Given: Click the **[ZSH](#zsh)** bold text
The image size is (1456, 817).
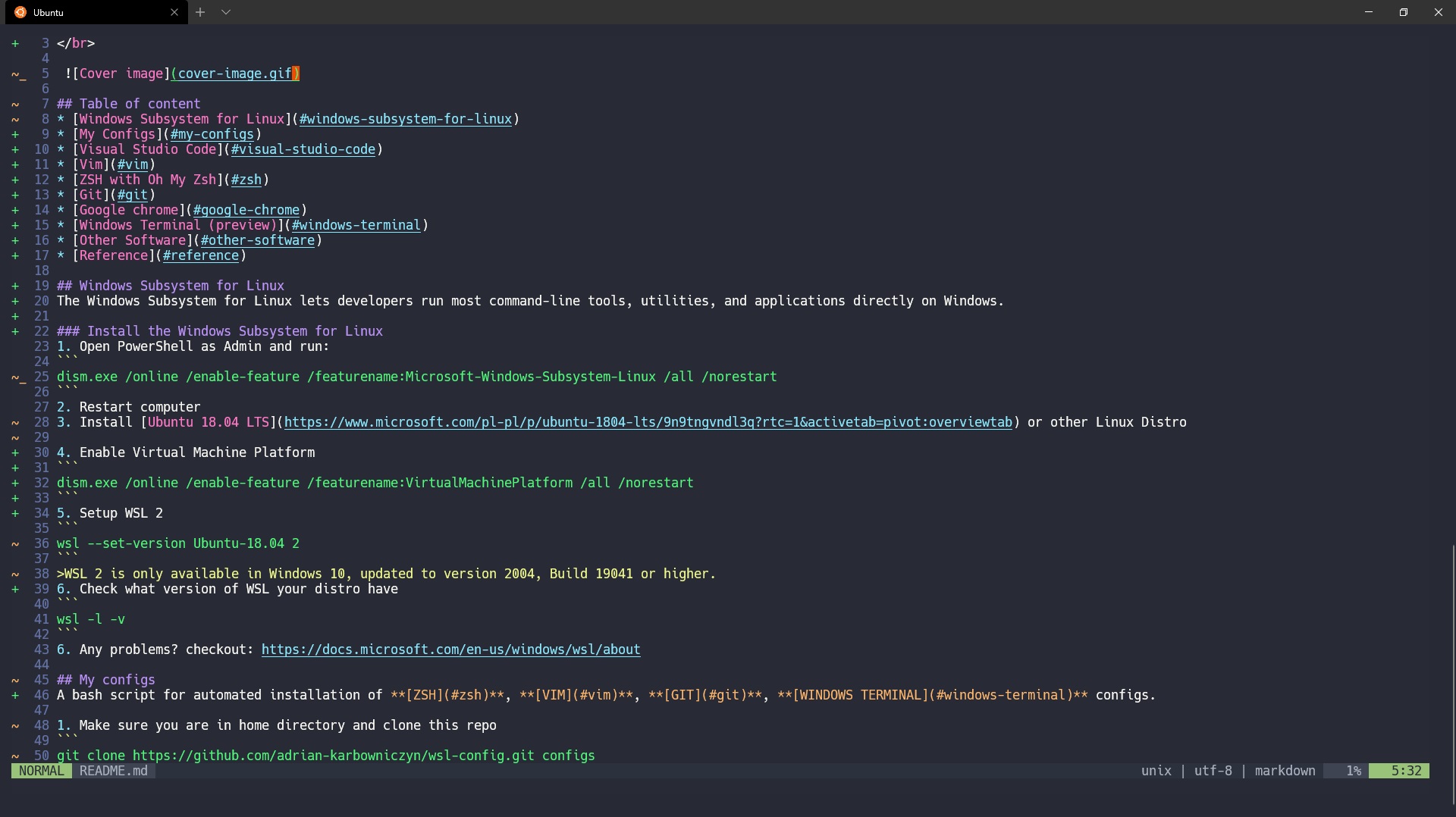Looking at the screenshot, I should [447, 695].
